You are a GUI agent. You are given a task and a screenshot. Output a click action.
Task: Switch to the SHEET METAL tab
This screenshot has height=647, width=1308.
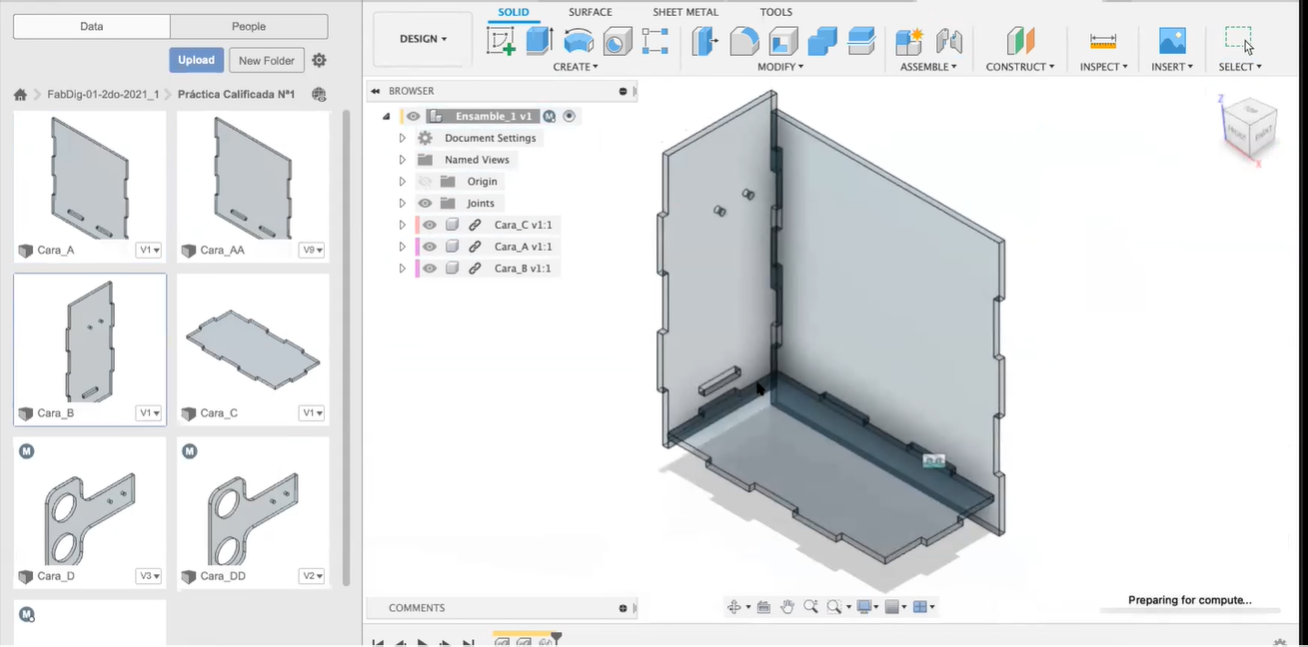686,12
